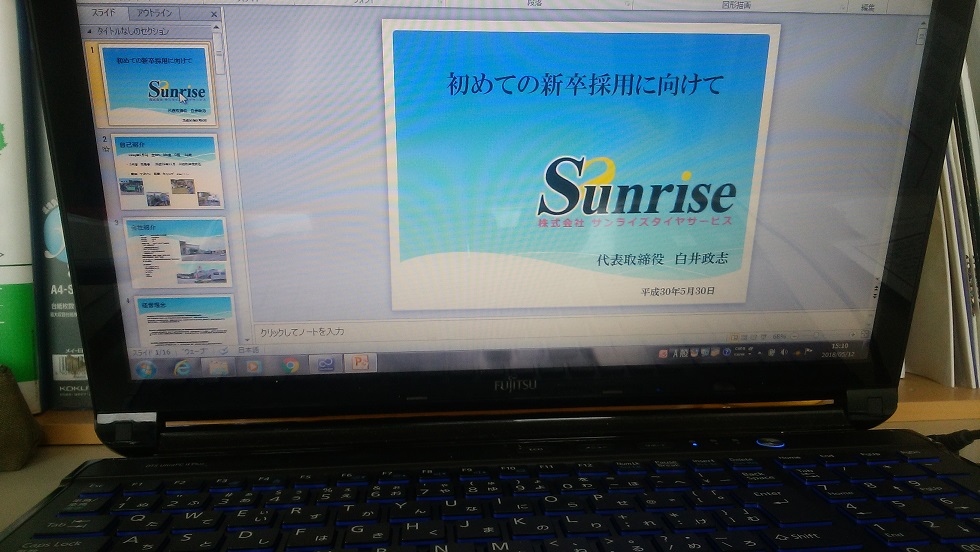Switch to Slide Sorter view icon
This screenshot has height=552, width=980.
pos(744,338)
